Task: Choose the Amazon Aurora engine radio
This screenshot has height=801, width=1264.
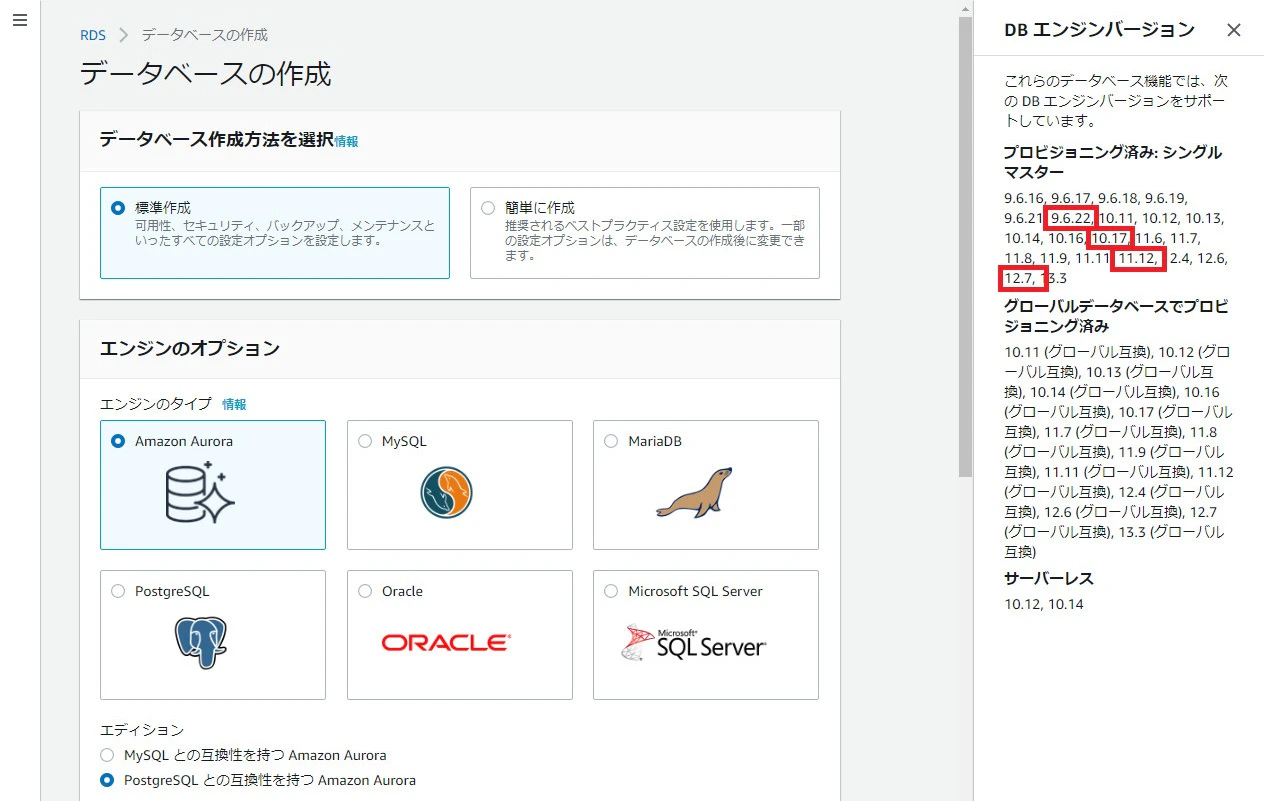Action: pyautogui.click(x=119, y=441)
